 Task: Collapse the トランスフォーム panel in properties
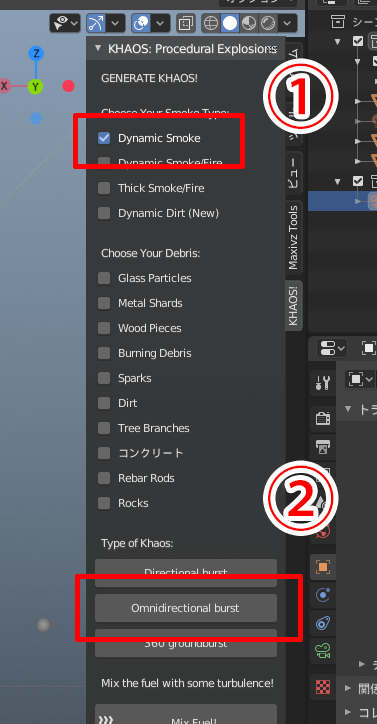pos(349,409)
